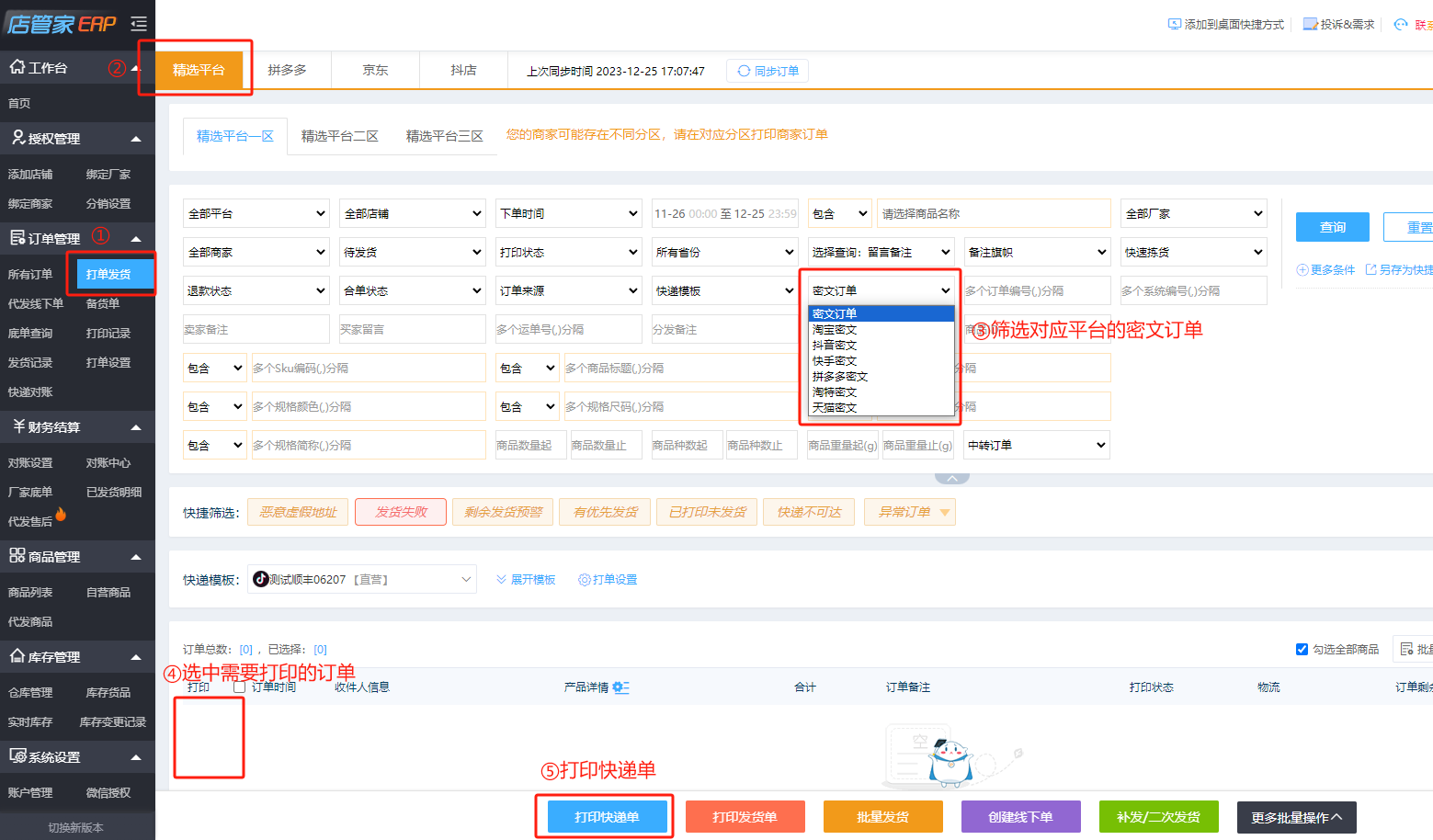Open the 全部平台 dropdown
Viewport: 1433px width, 840px height.
(x=256, y=213)
